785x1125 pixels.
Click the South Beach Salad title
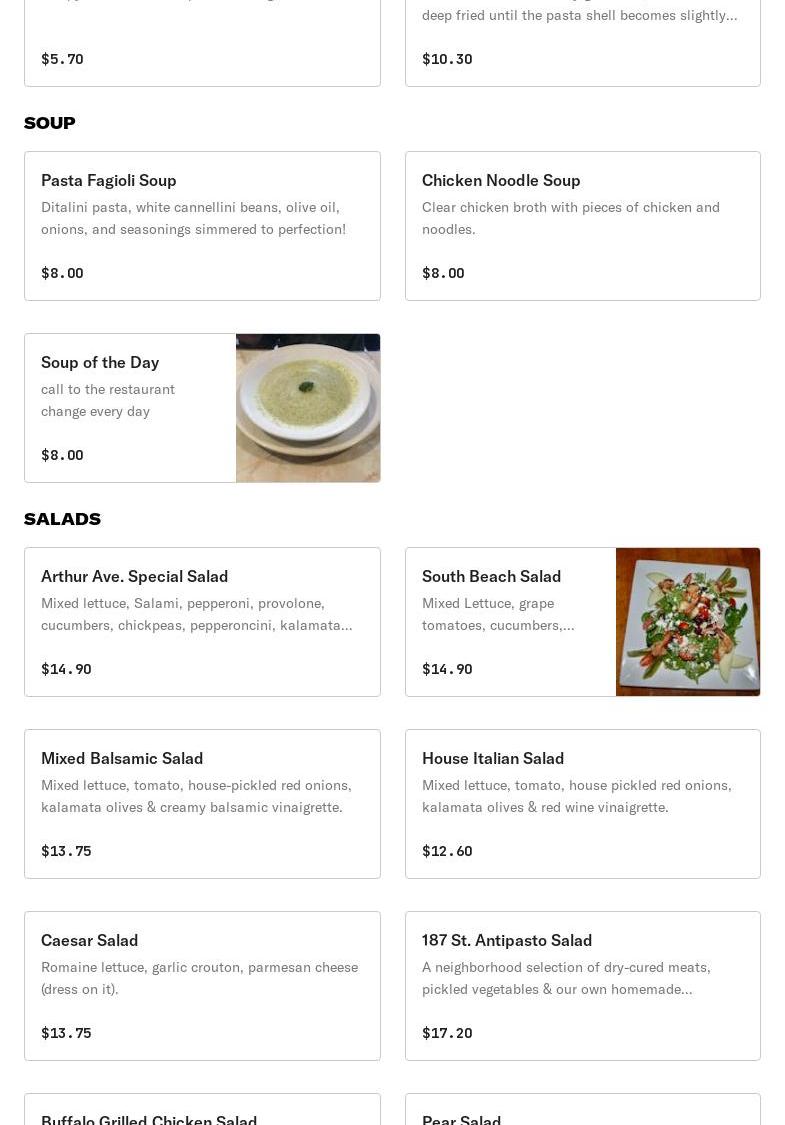(x=491, y=576)
